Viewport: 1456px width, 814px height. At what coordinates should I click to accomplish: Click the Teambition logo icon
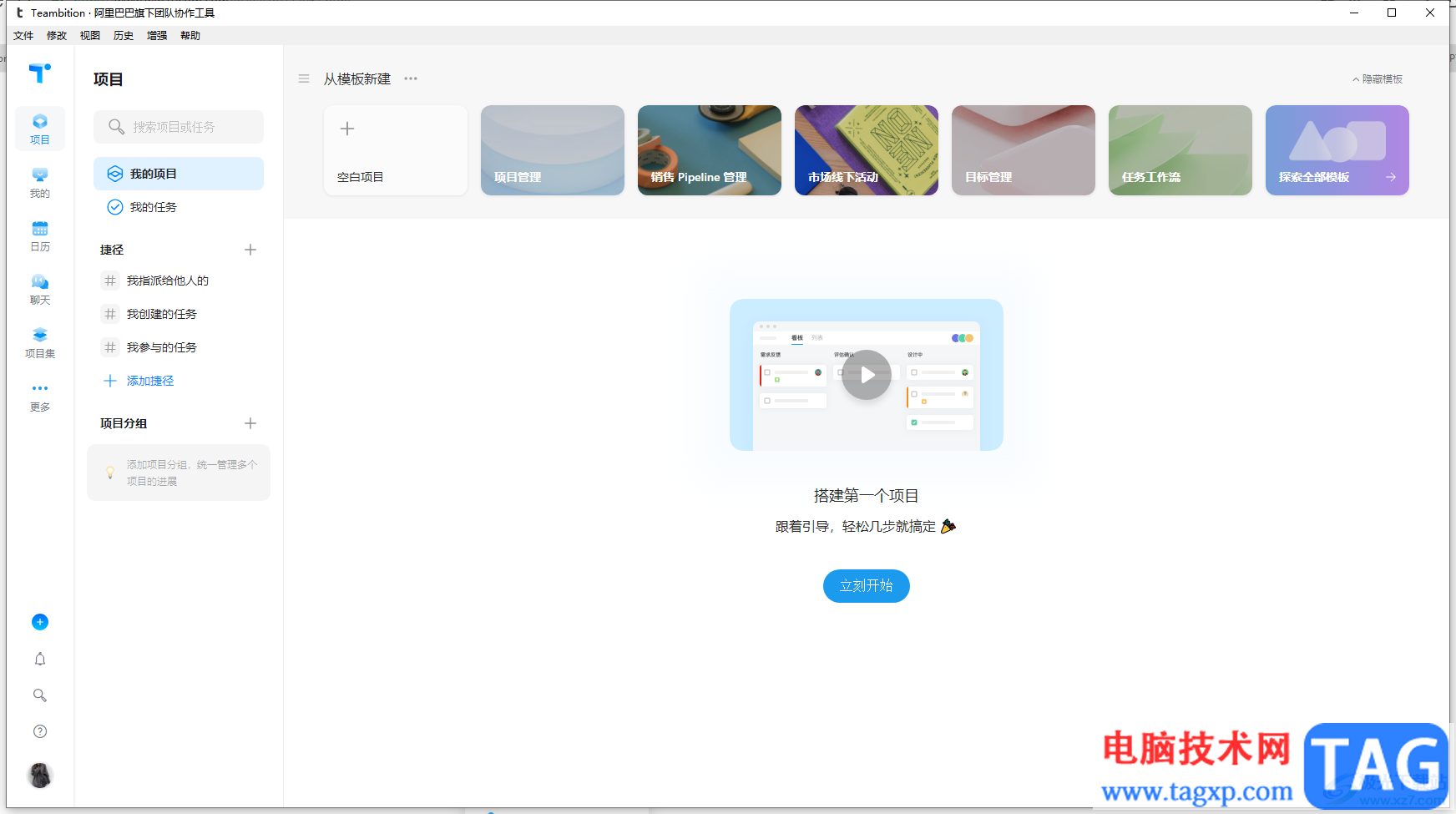[39, 73]
